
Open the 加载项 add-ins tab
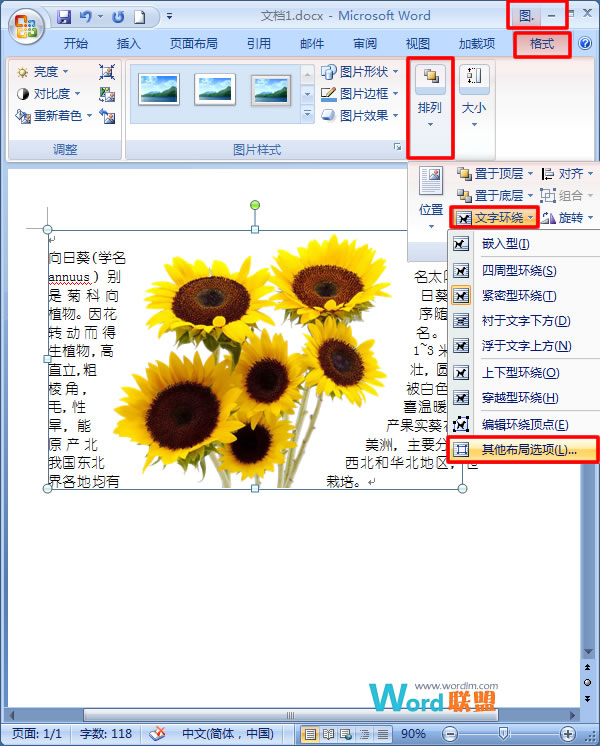[477, 44]
